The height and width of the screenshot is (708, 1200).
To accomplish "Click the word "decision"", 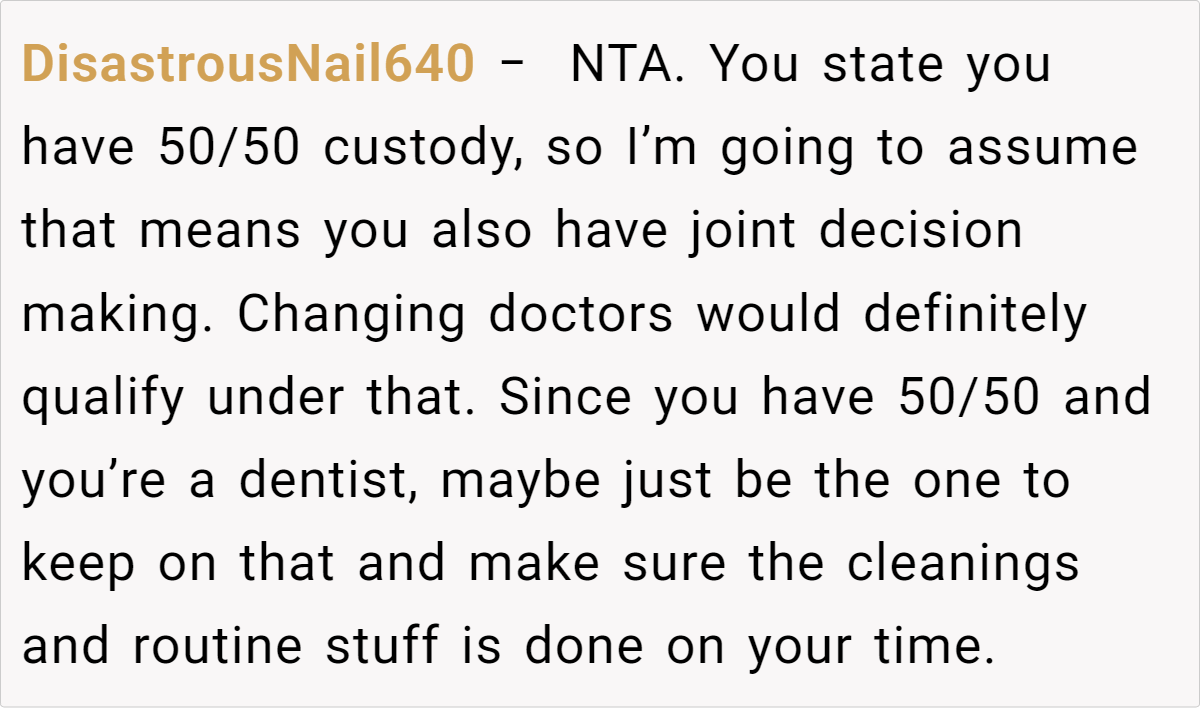I will pos(921,232).
